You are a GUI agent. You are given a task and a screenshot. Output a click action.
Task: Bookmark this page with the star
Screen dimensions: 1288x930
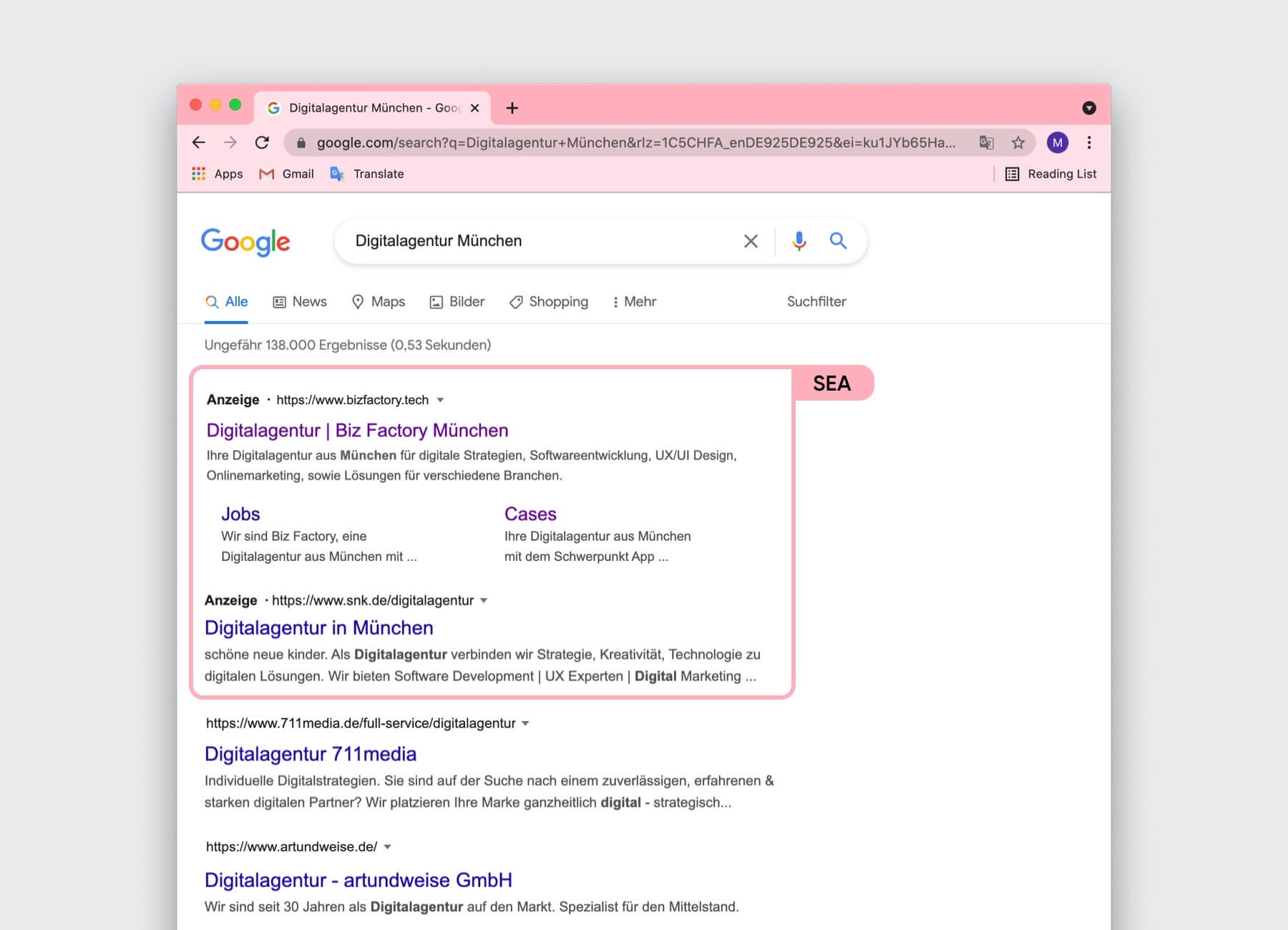[1018, 142]
